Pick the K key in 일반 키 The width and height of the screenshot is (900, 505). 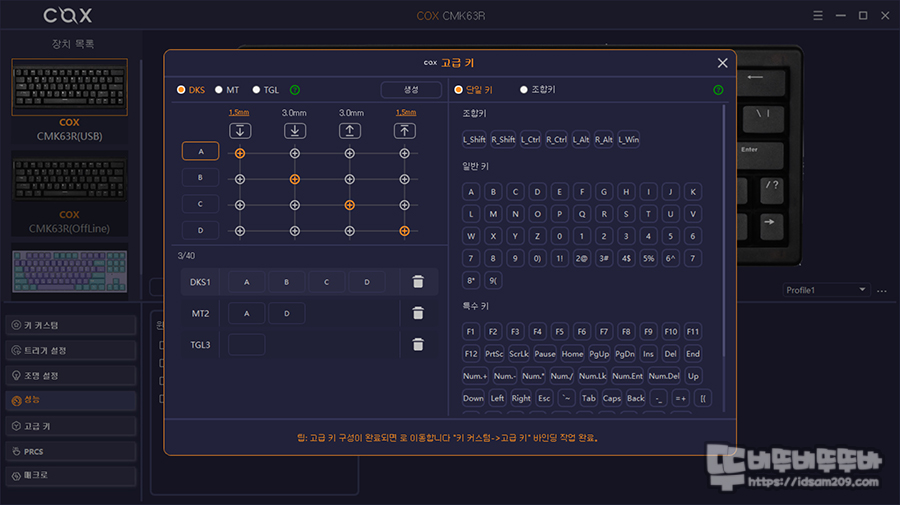(693, 192)
